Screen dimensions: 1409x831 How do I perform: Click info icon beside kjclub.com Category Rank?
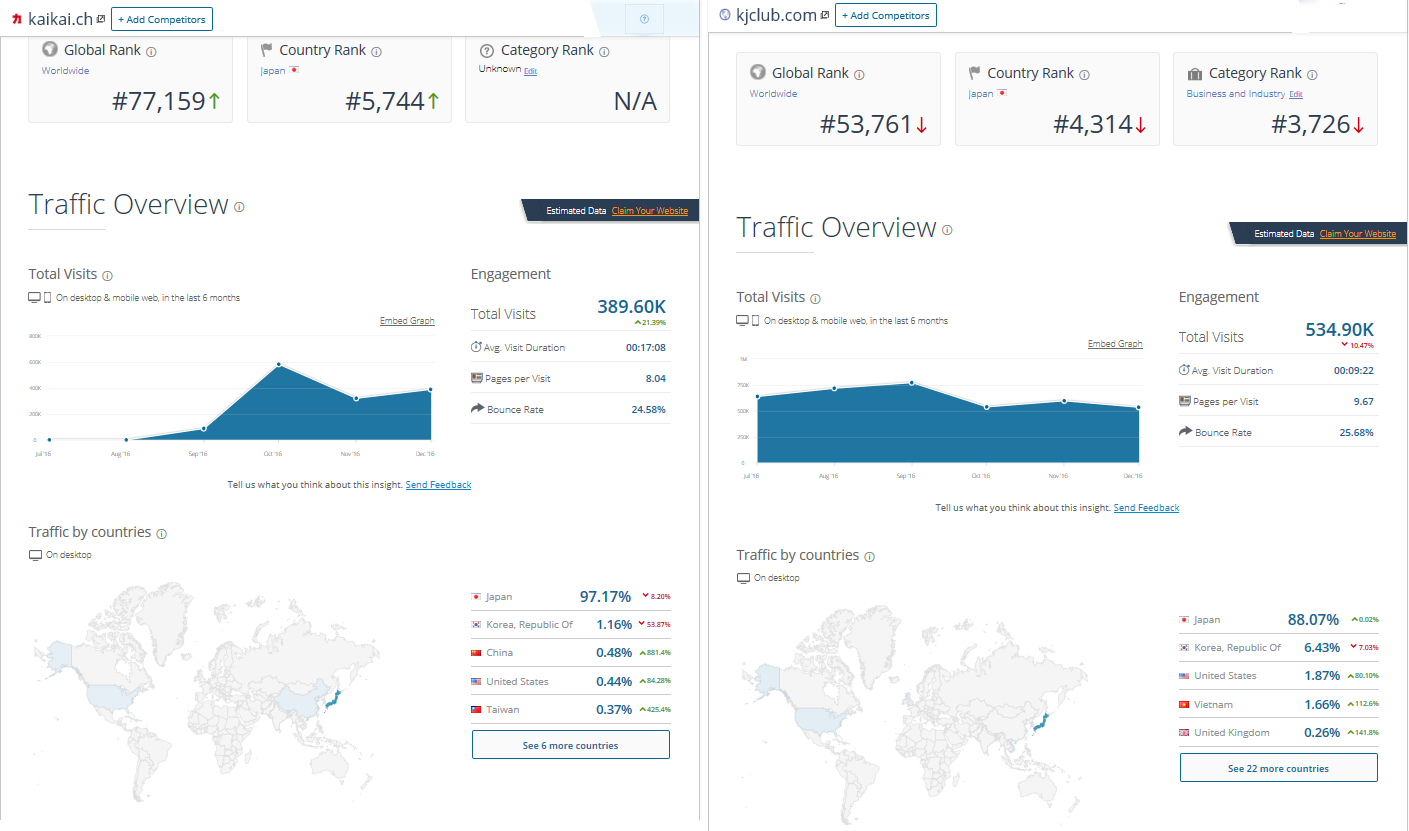(1312, 74)
